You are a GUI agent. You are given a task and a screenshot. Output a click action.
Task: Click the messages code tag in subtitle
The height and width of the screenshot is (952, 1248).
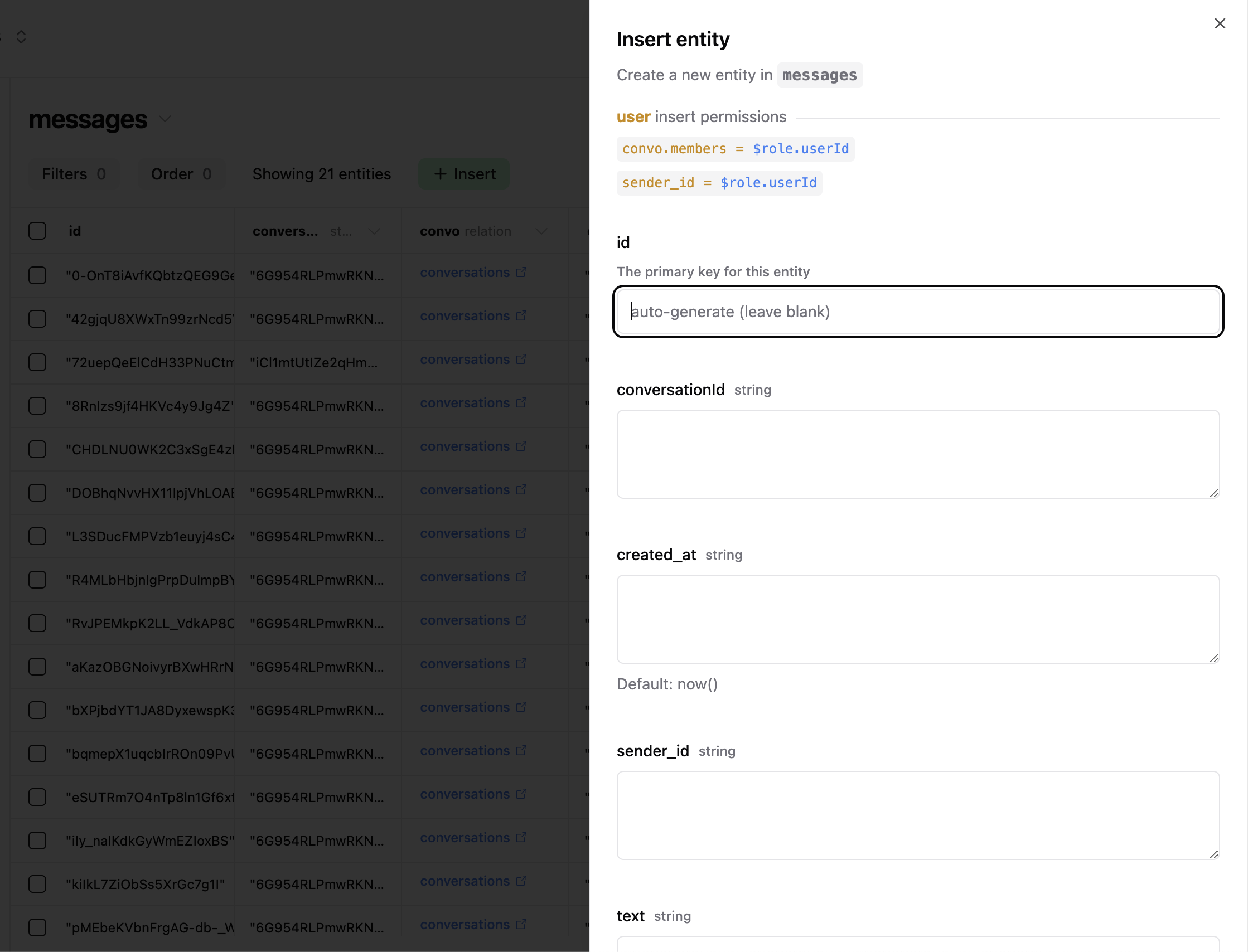click(820, 75)
